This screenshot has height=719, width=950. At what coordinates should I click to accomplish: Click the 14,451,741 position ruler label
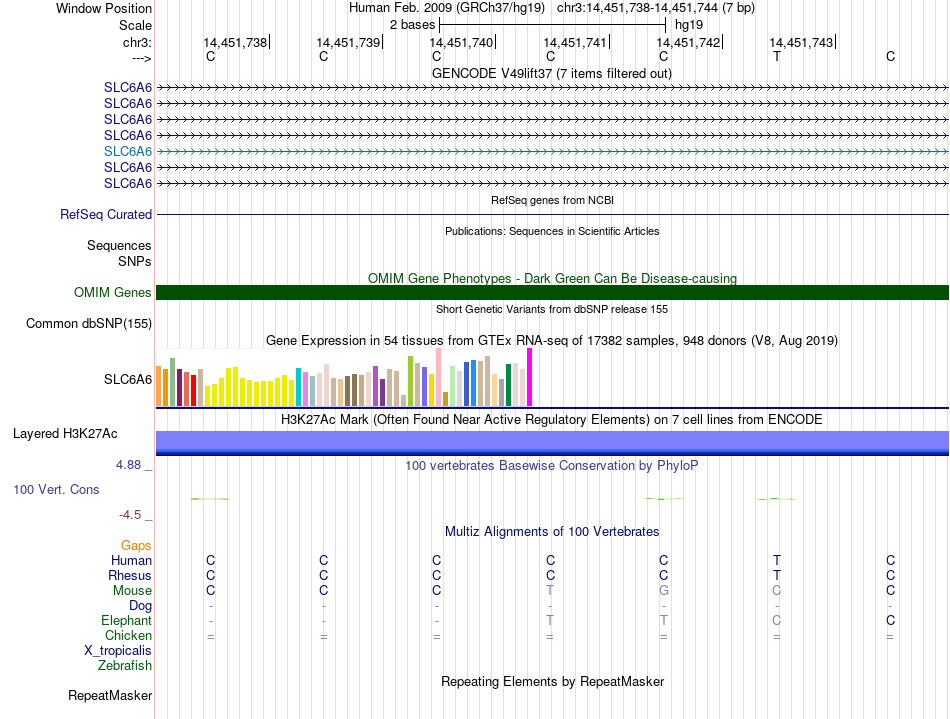coord(575,42)
